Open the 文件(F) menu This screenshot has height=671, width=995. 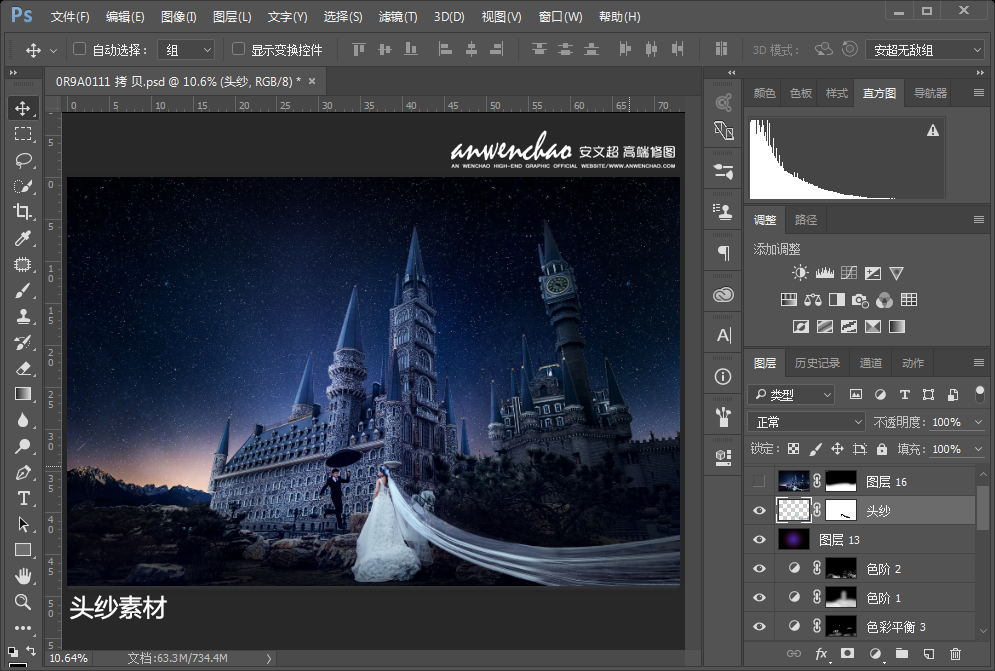[x=70, y=17]
